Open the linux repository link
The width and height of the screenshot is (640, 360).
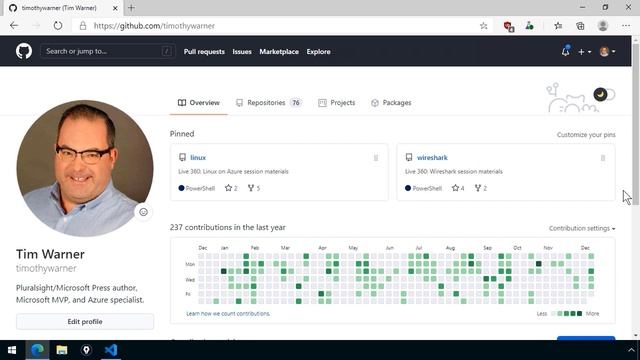click(198, 158)
